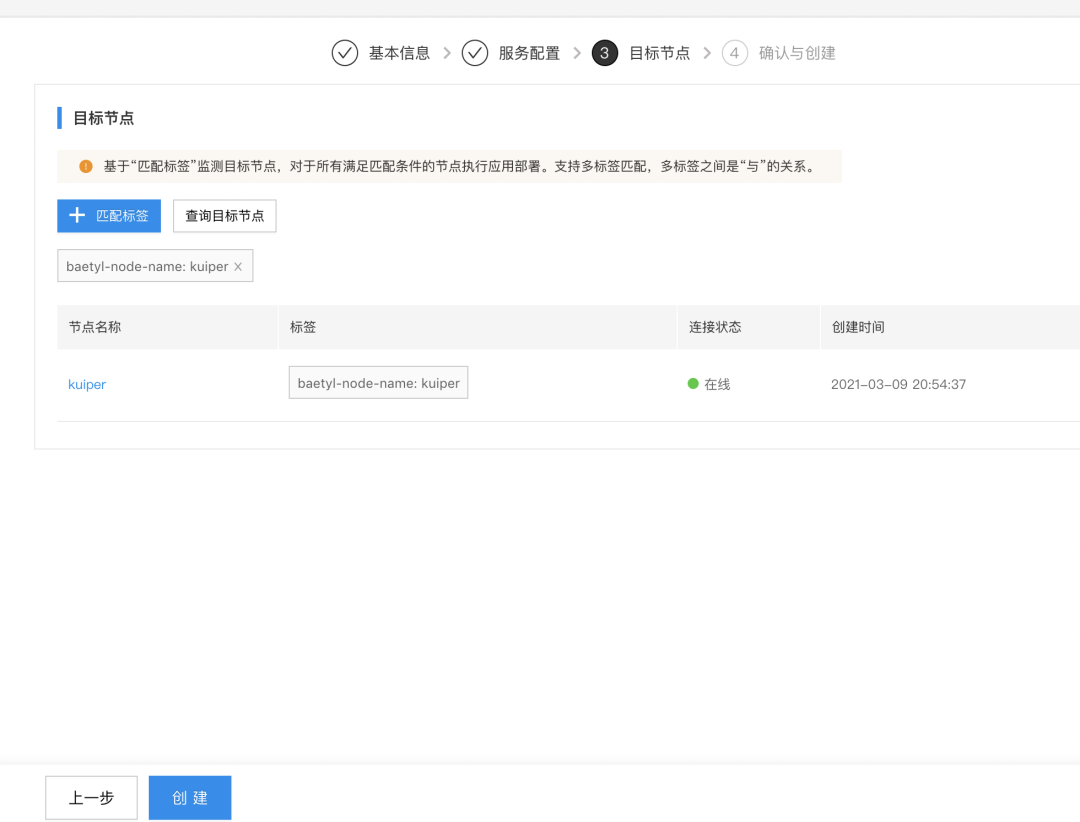Click arrow between 目标节点 and 确认与创建
Viewport: 1080px width, 822px height.
coord(707,53)
